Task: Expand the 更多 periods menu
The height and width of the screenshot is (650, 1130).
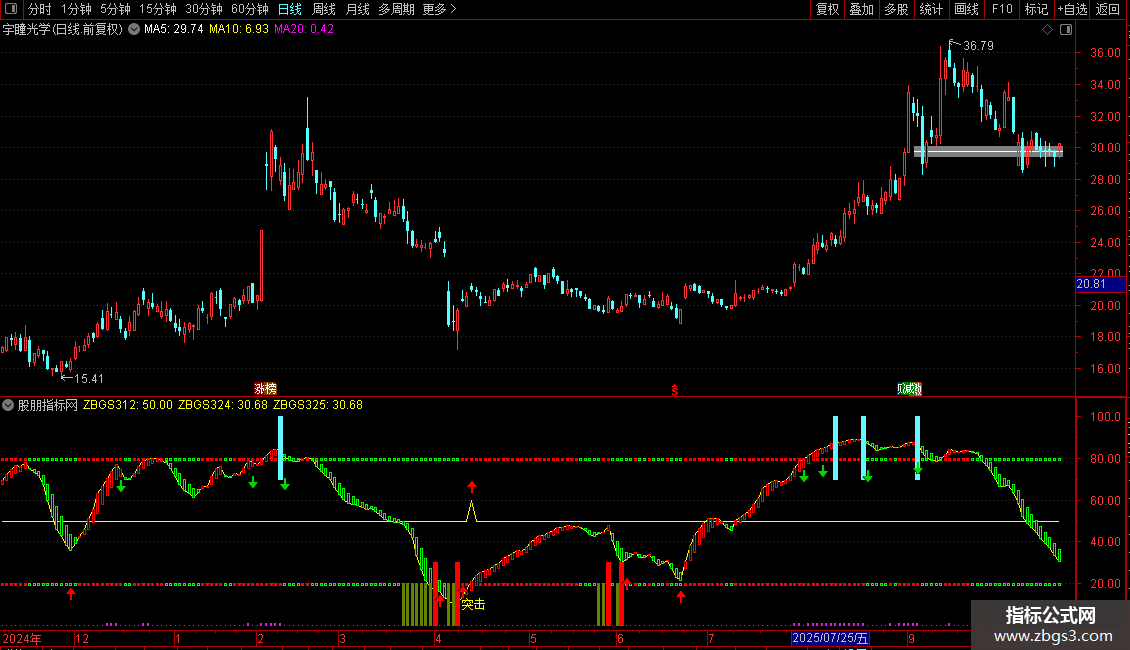Action: point(439,9)
